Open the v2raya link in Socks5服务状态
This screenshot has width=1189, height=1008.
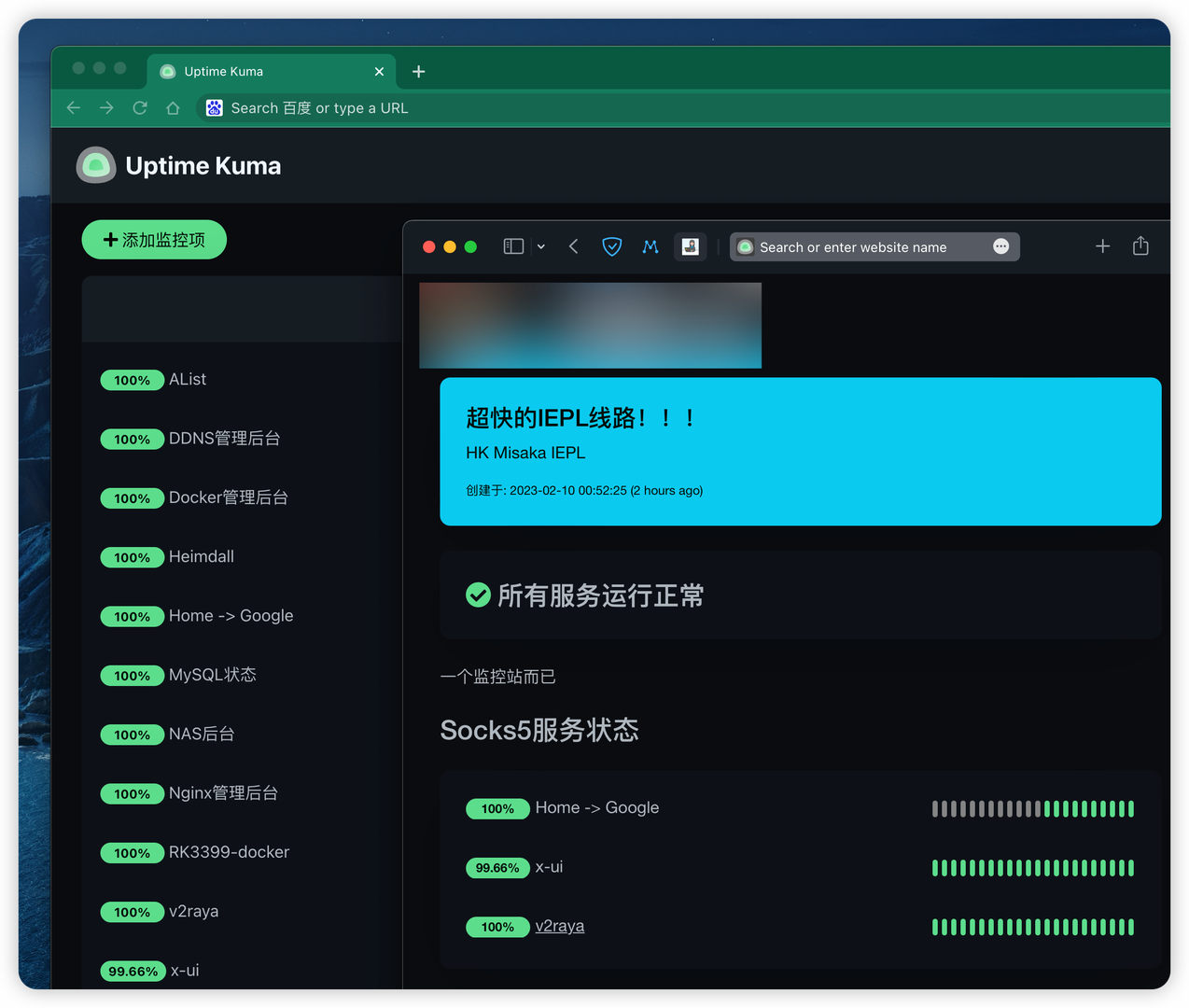point(559,926)
